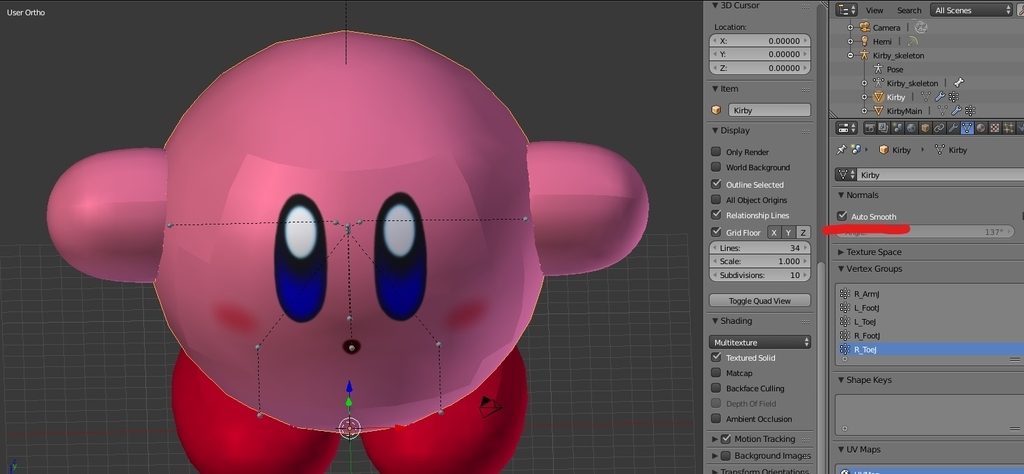This screenshot has height=474, width=1024.
Task: Disable the Outline Selected checkbox
Action: [x=716, y=184]
